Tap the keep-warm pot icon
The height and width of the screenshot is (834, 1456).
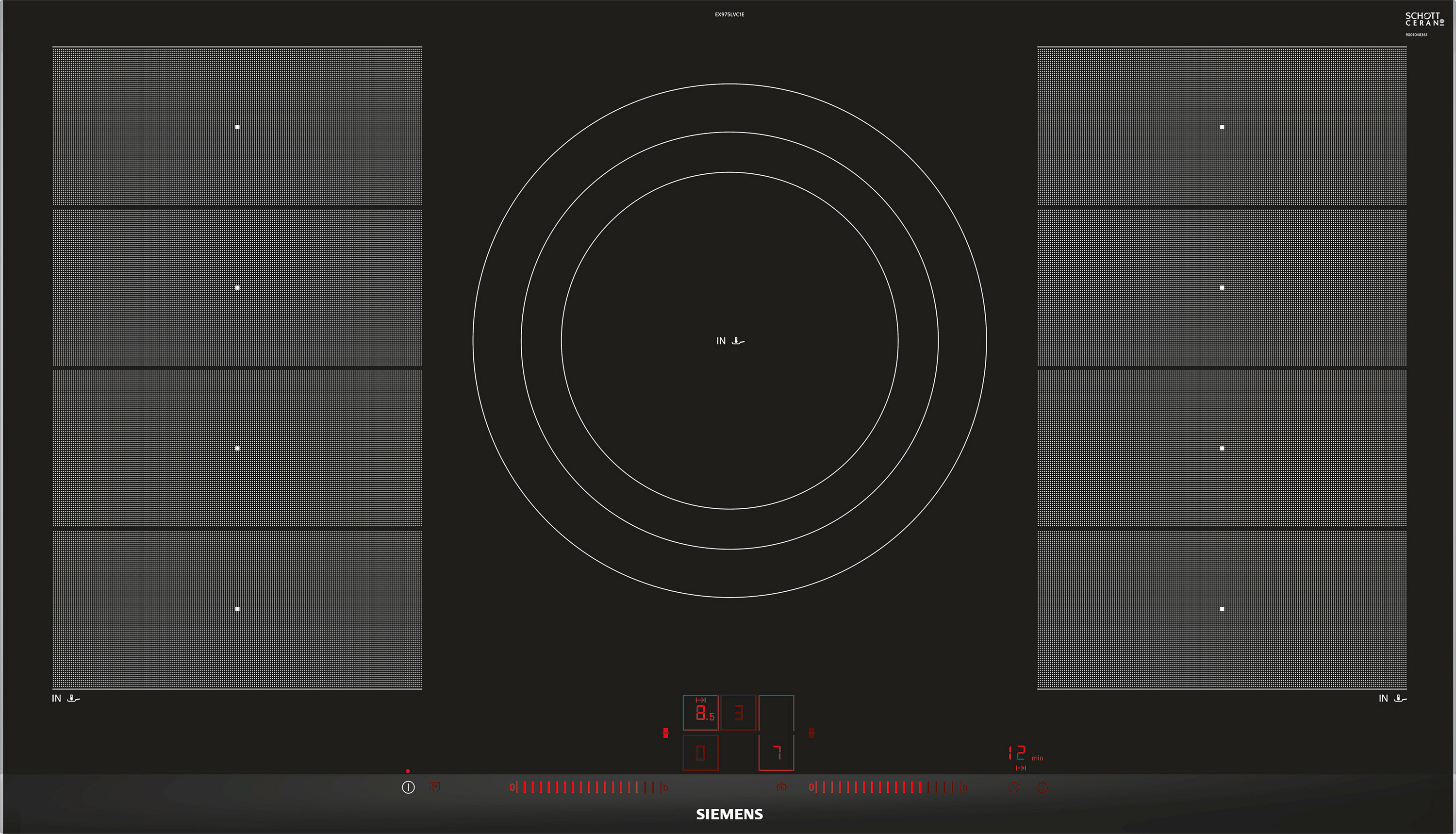[781, 787]
